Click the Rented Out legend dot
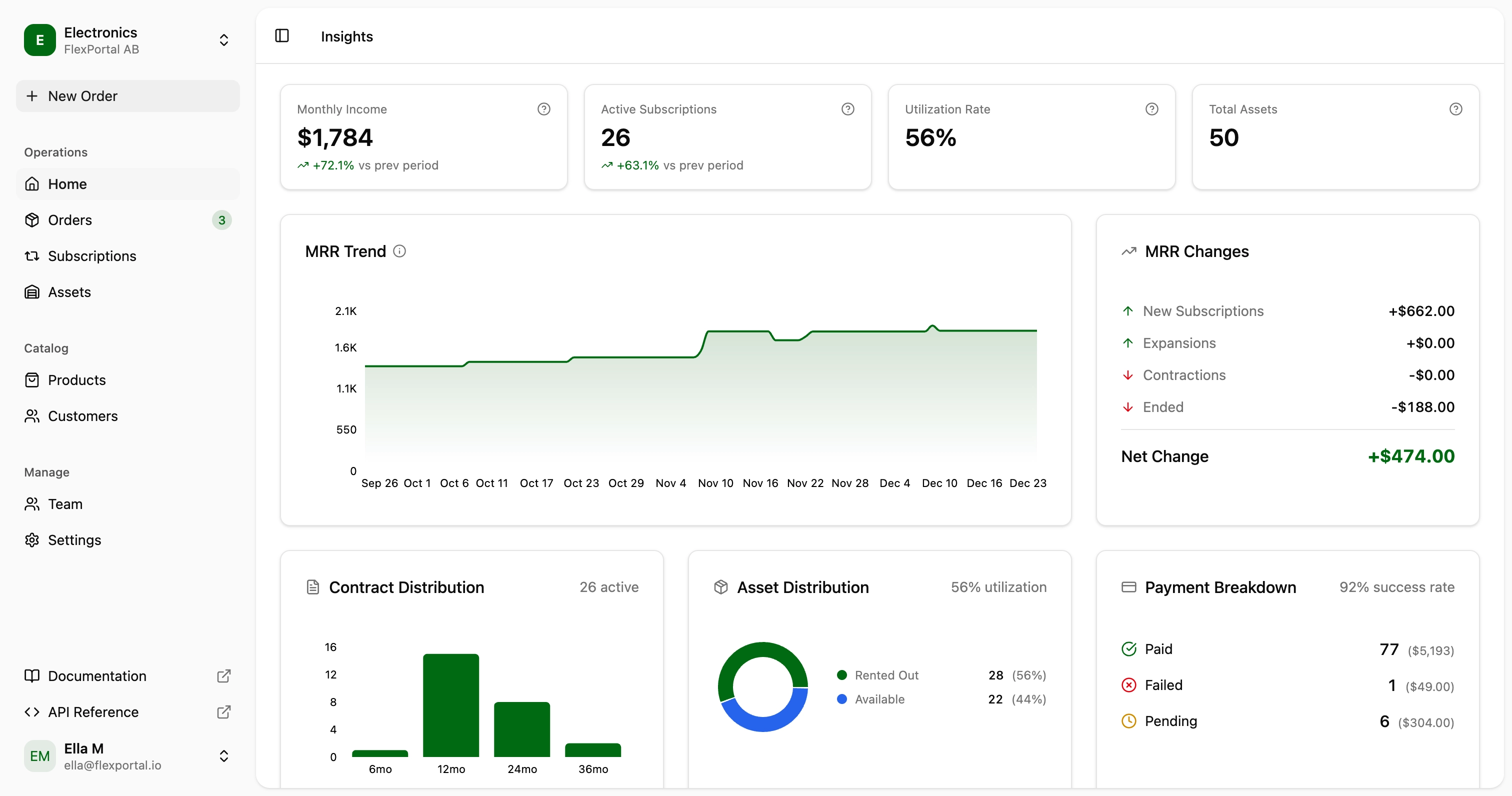The width and height of the screenshot is (1512, 796). (842, 674)
